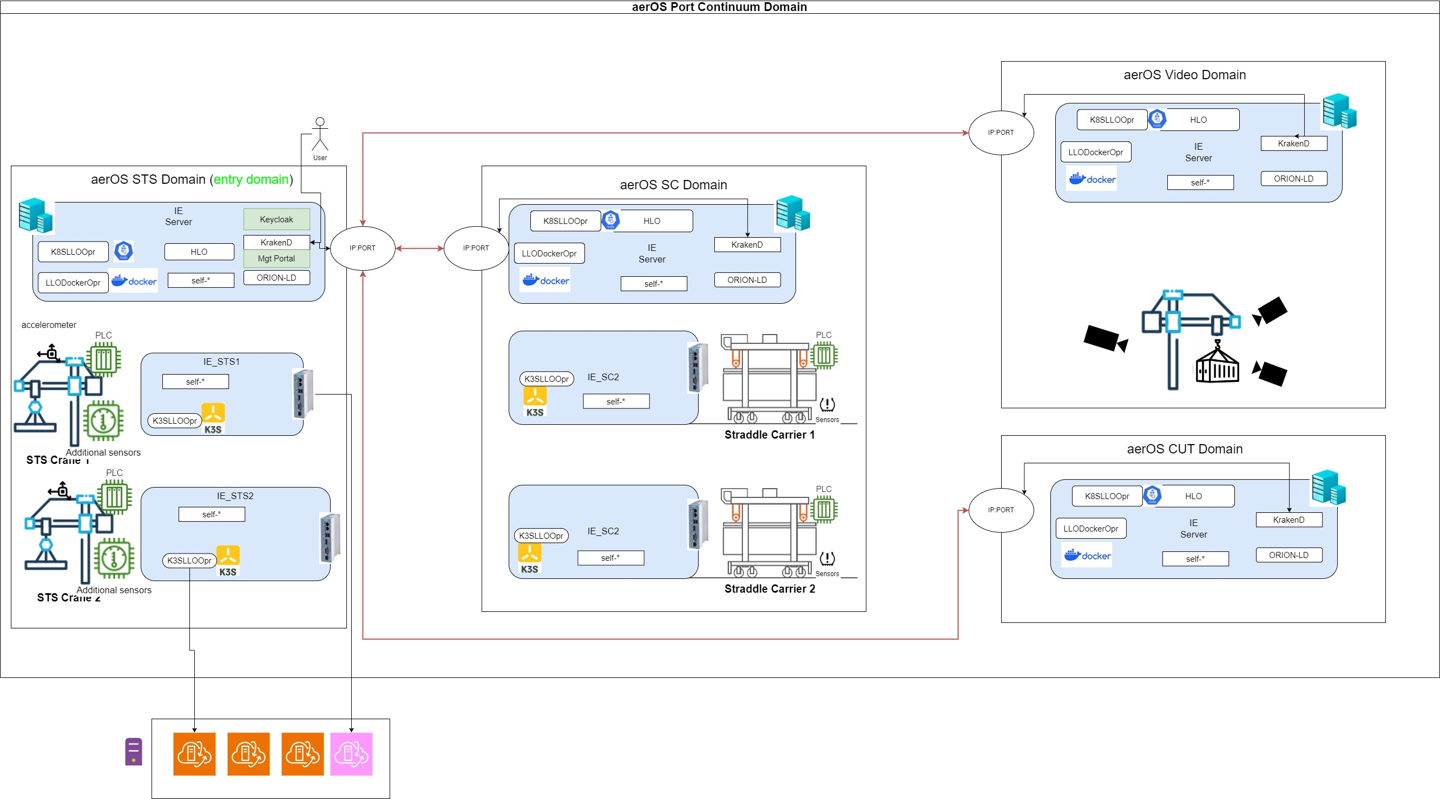Click the Kubernetes icon in Video Domain
Viewport: 1440px width, 799px height.
tap(1157, 119)
